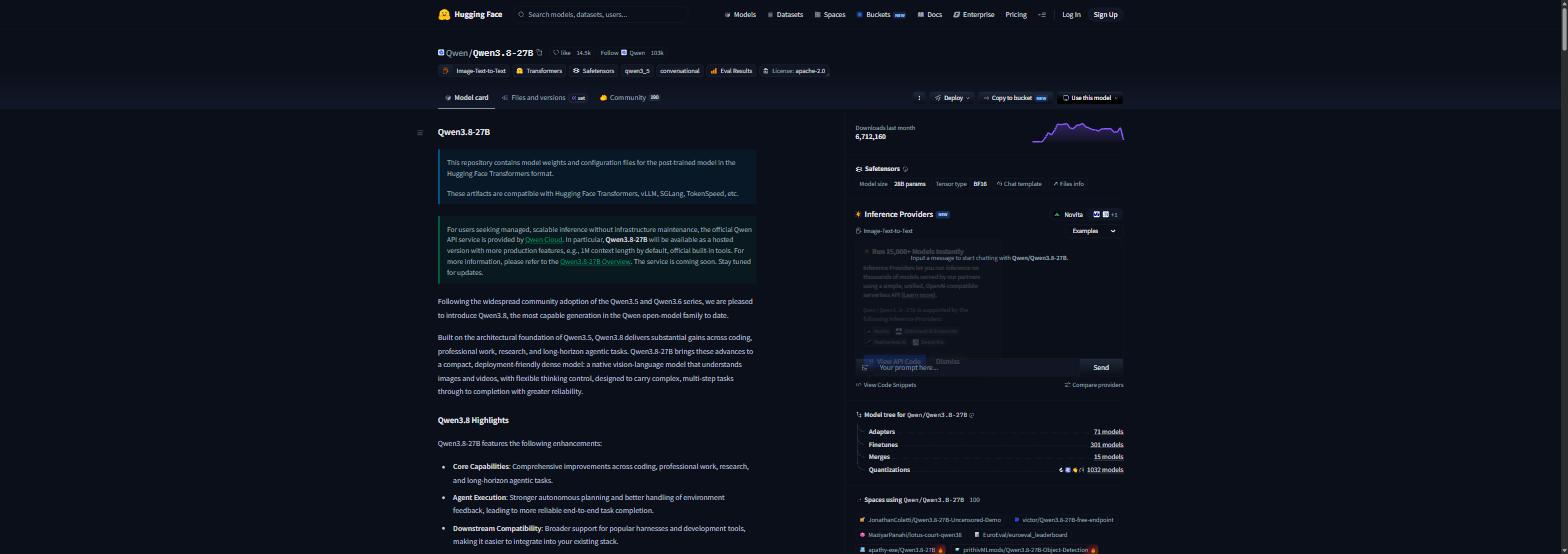Viewport: 1568px width, 554px height.
Task: Click the Log In link
Action: pyautogui.click(x=1071, y=15)
